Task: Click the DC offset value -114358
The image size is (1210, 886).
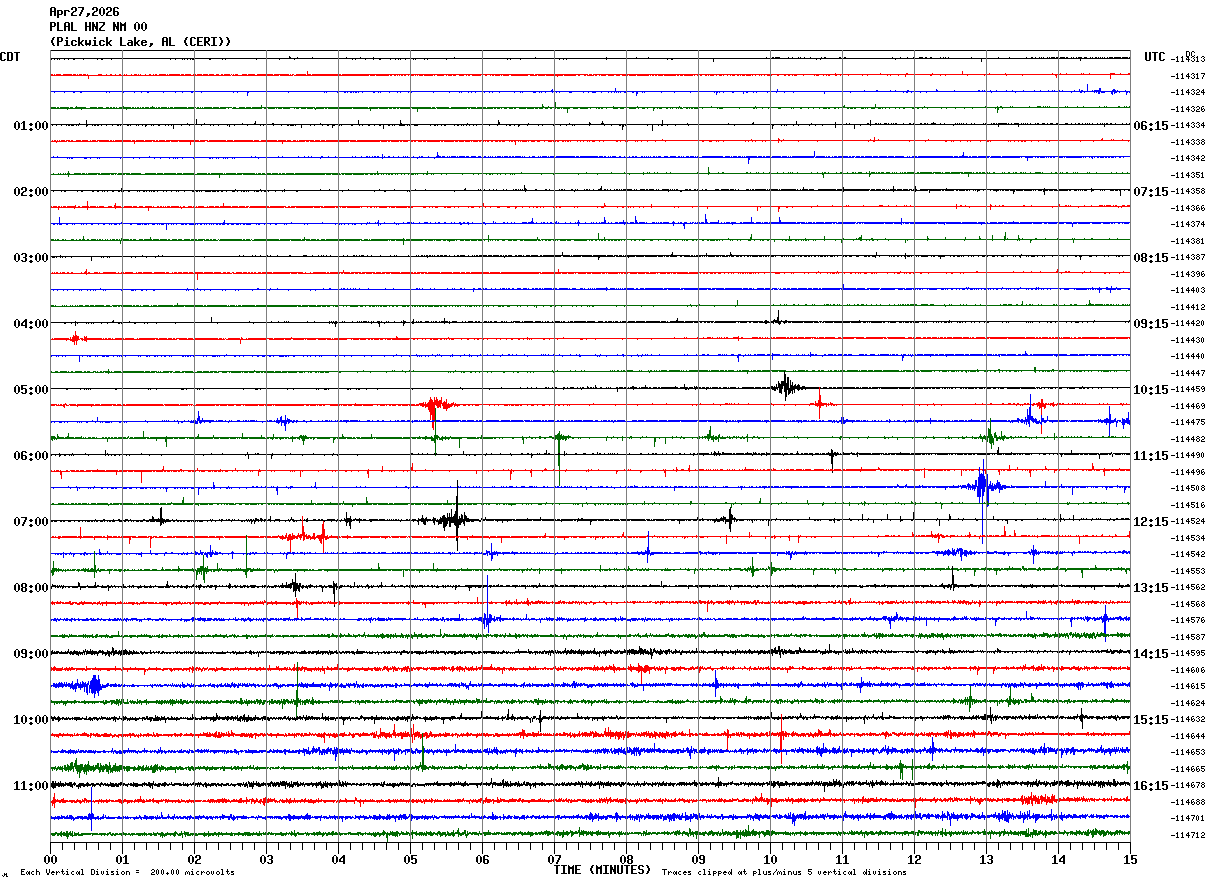Action: pos(1188,191)
